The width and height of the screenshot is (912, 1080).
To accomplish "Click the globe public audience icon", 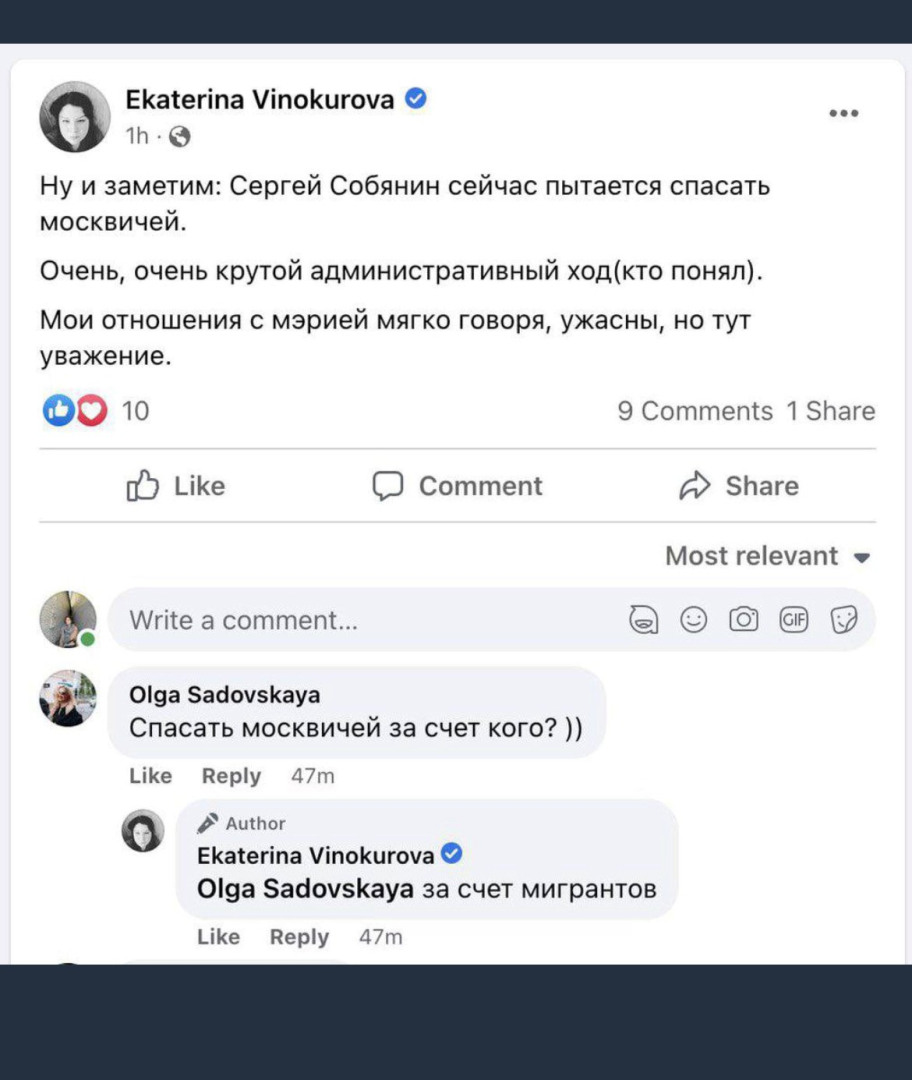I will pos(179,137).
